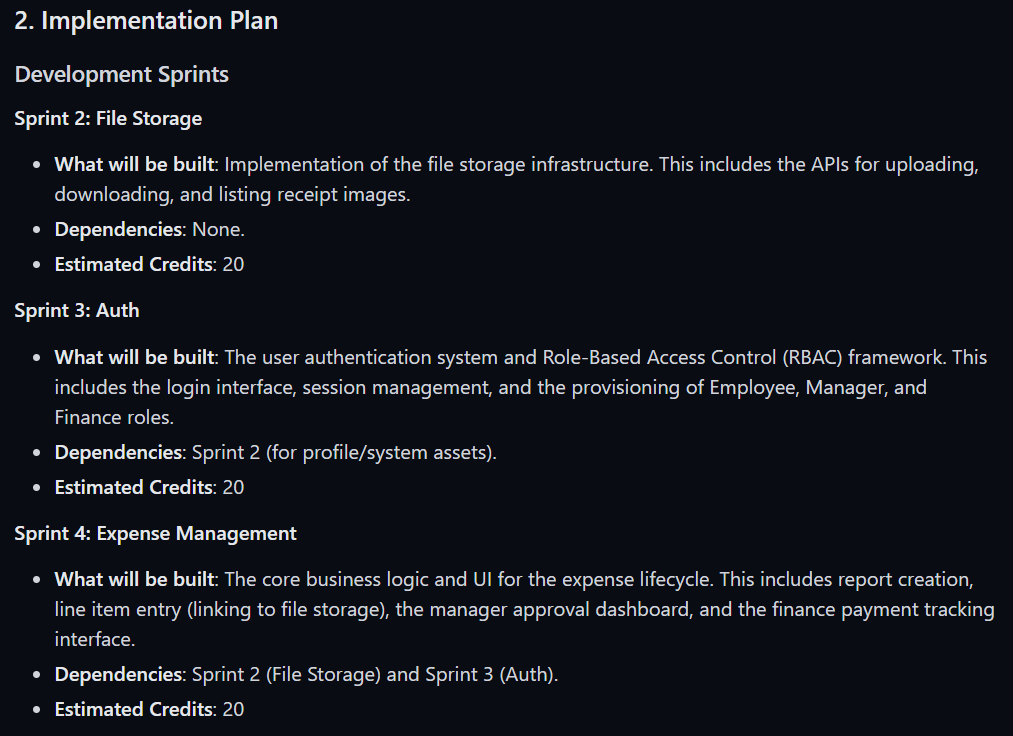Click 'What will be built' under Sprint 4
This screenshot has height=736, width=1013.
(x=134, y=579)
